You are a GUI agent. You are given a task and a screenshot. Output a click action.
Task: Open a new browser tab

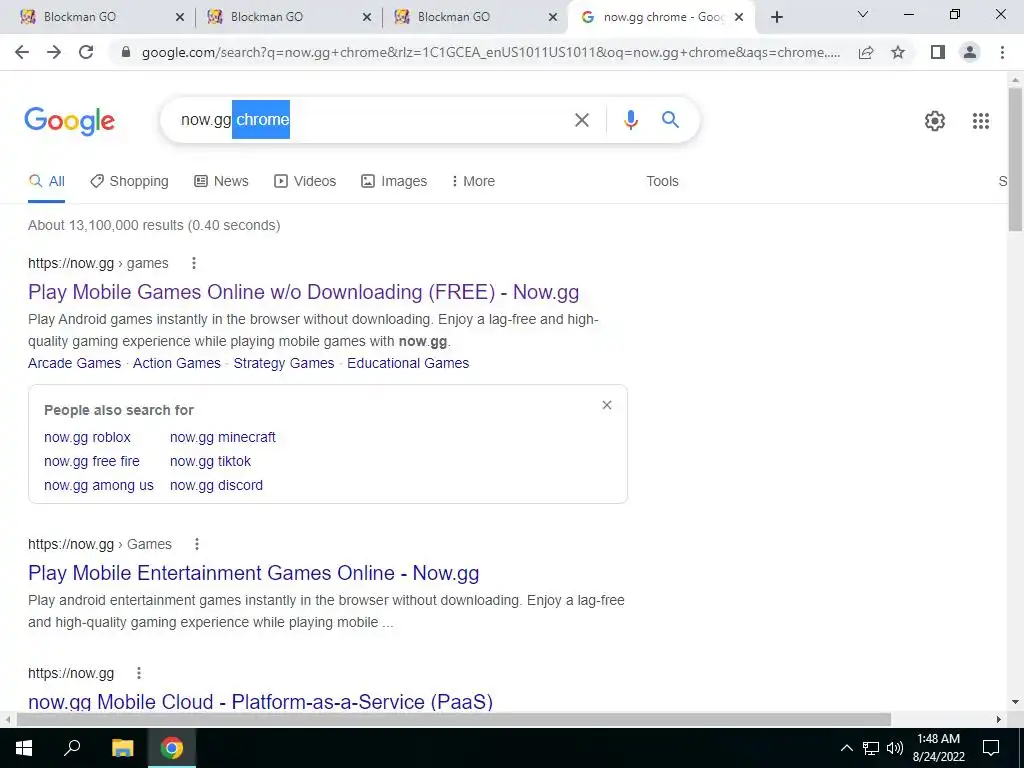tap(776, 17)
